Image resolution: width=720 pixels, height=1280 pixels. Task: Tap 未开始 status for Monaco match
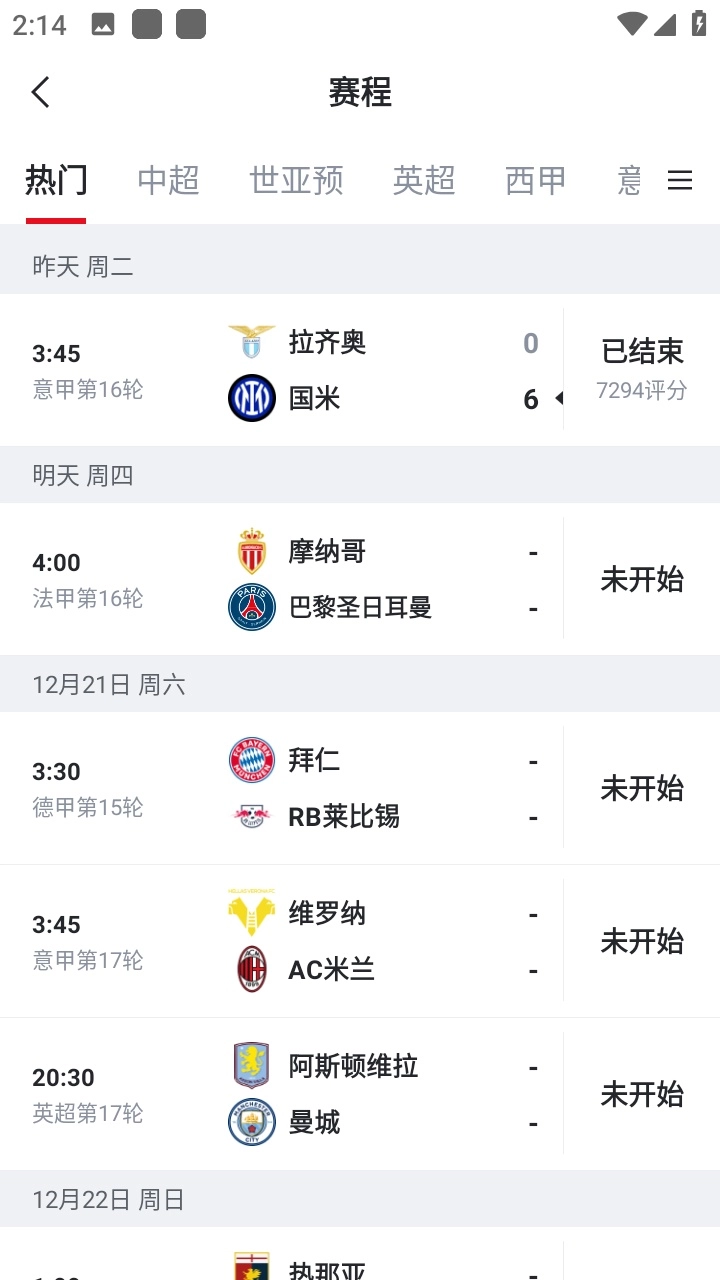point(642,579)
